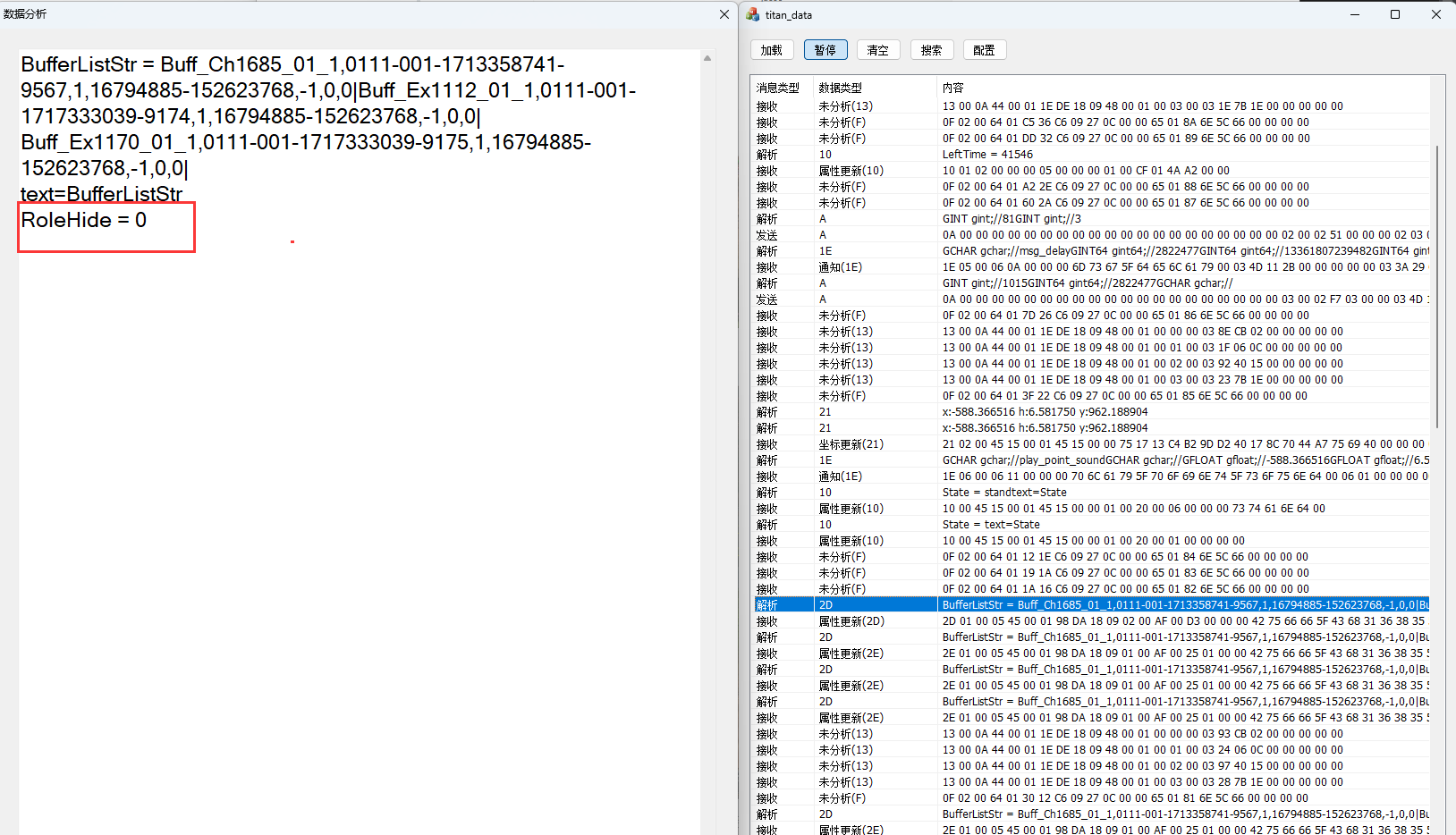Select the 未分析(F) row containing "30 12 C6 09"
Screen dimensions: 1456x835
tap(1091, 798)
